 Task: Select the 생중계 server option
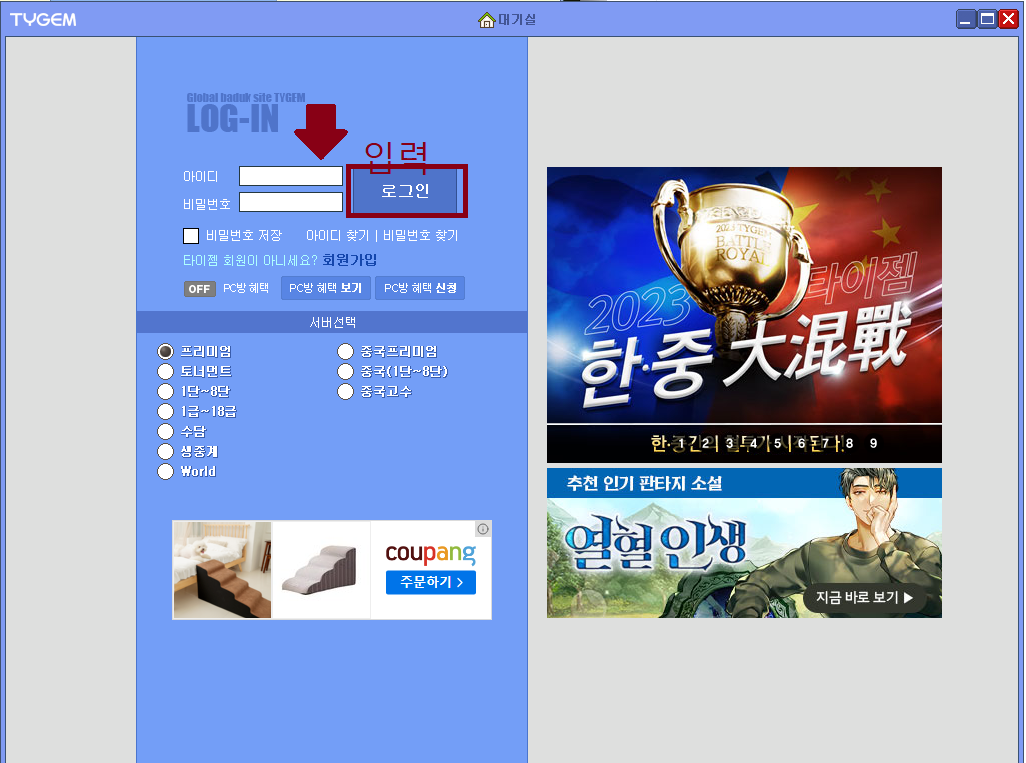pyautogui.click(x=166, y=452)
